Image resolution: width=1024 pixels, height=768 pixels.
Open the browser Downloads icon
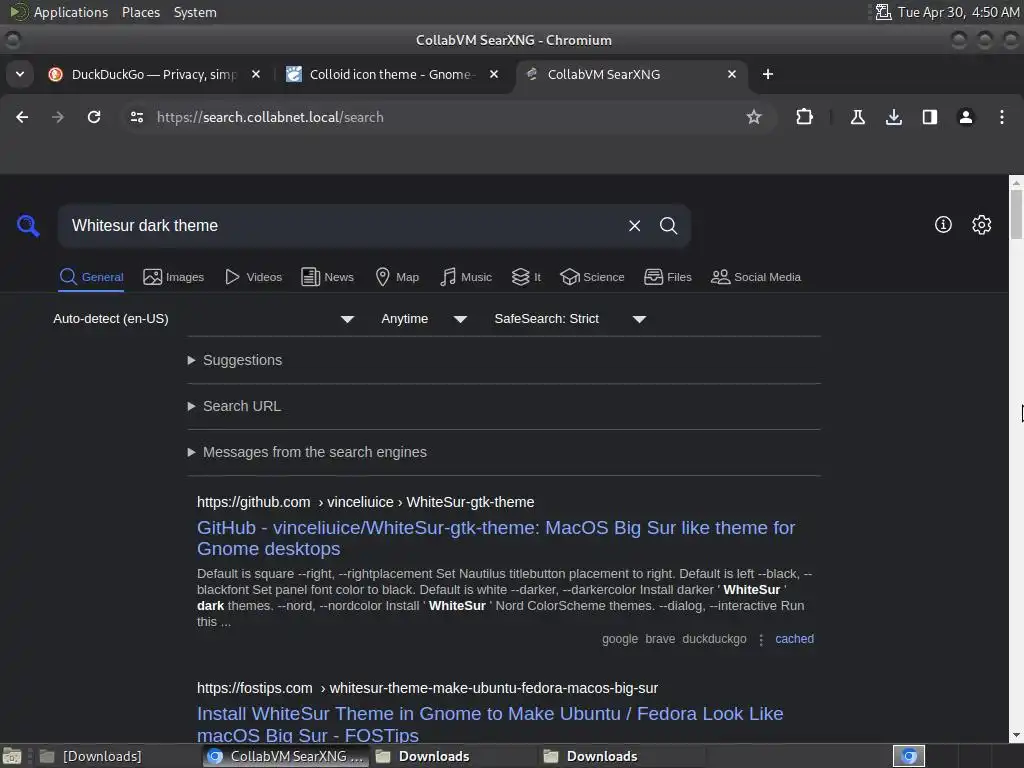click(893, 117)
